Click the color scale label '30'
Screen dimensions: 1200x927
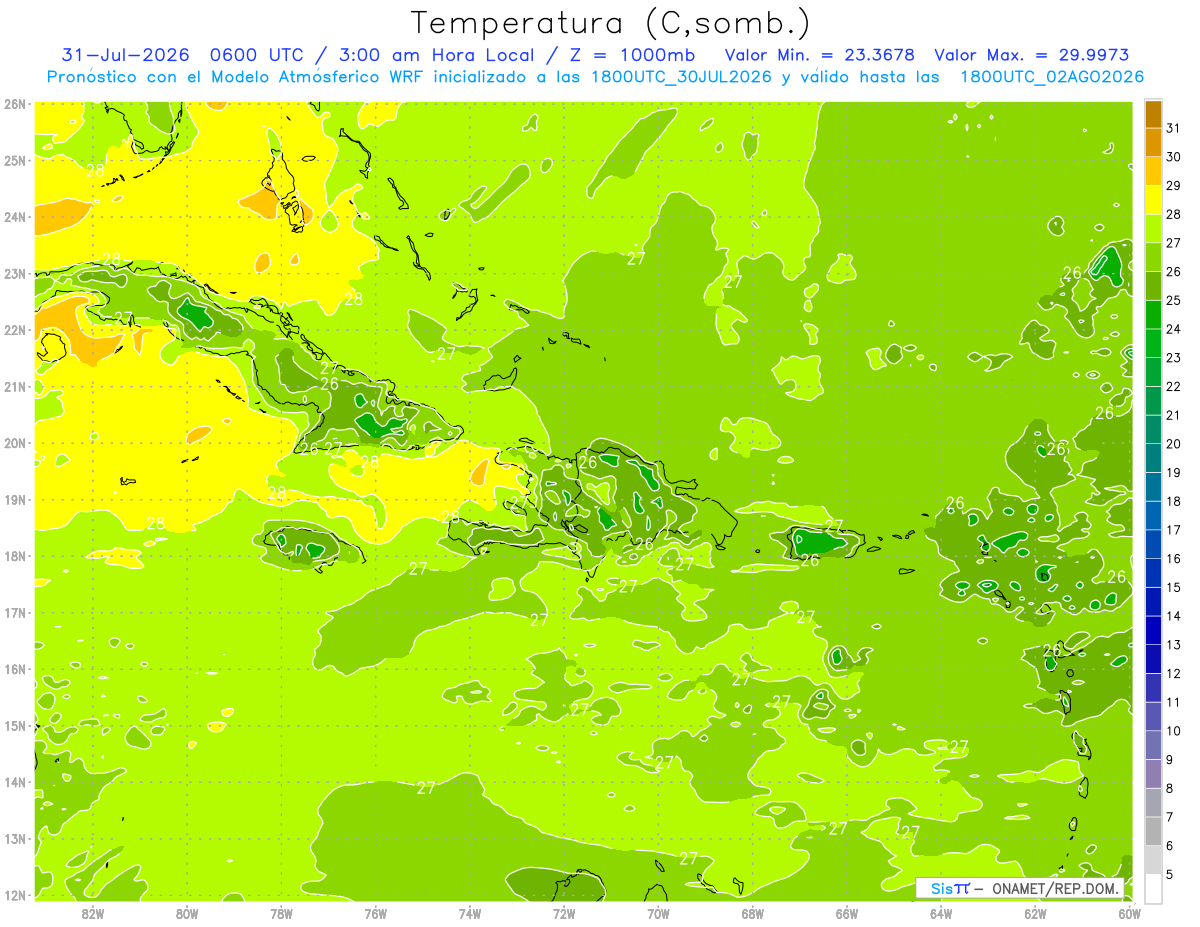coord(1174,156)
